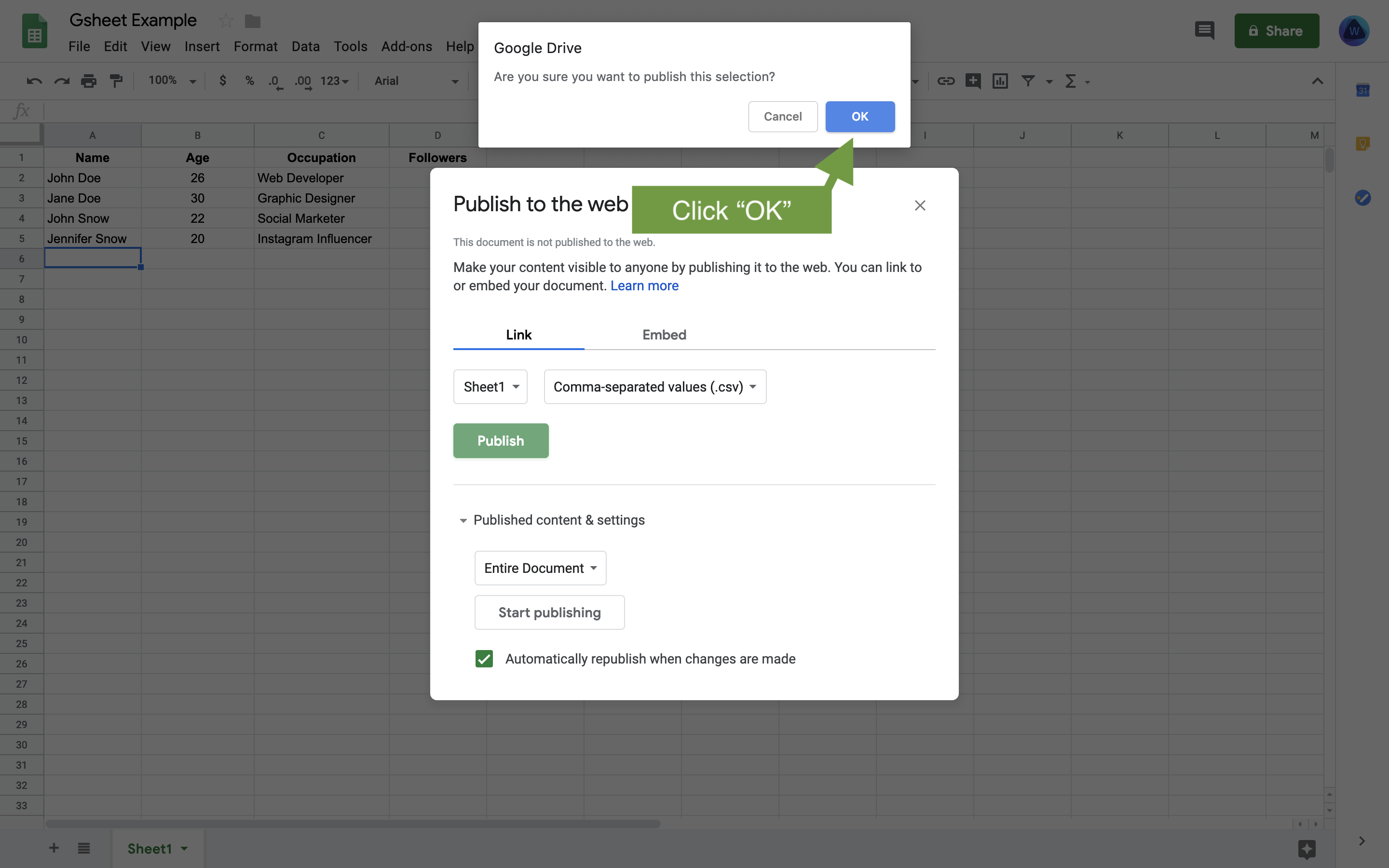Open the Arial font dropdown
Screen dimensions: 1389x868
[417, 81]
